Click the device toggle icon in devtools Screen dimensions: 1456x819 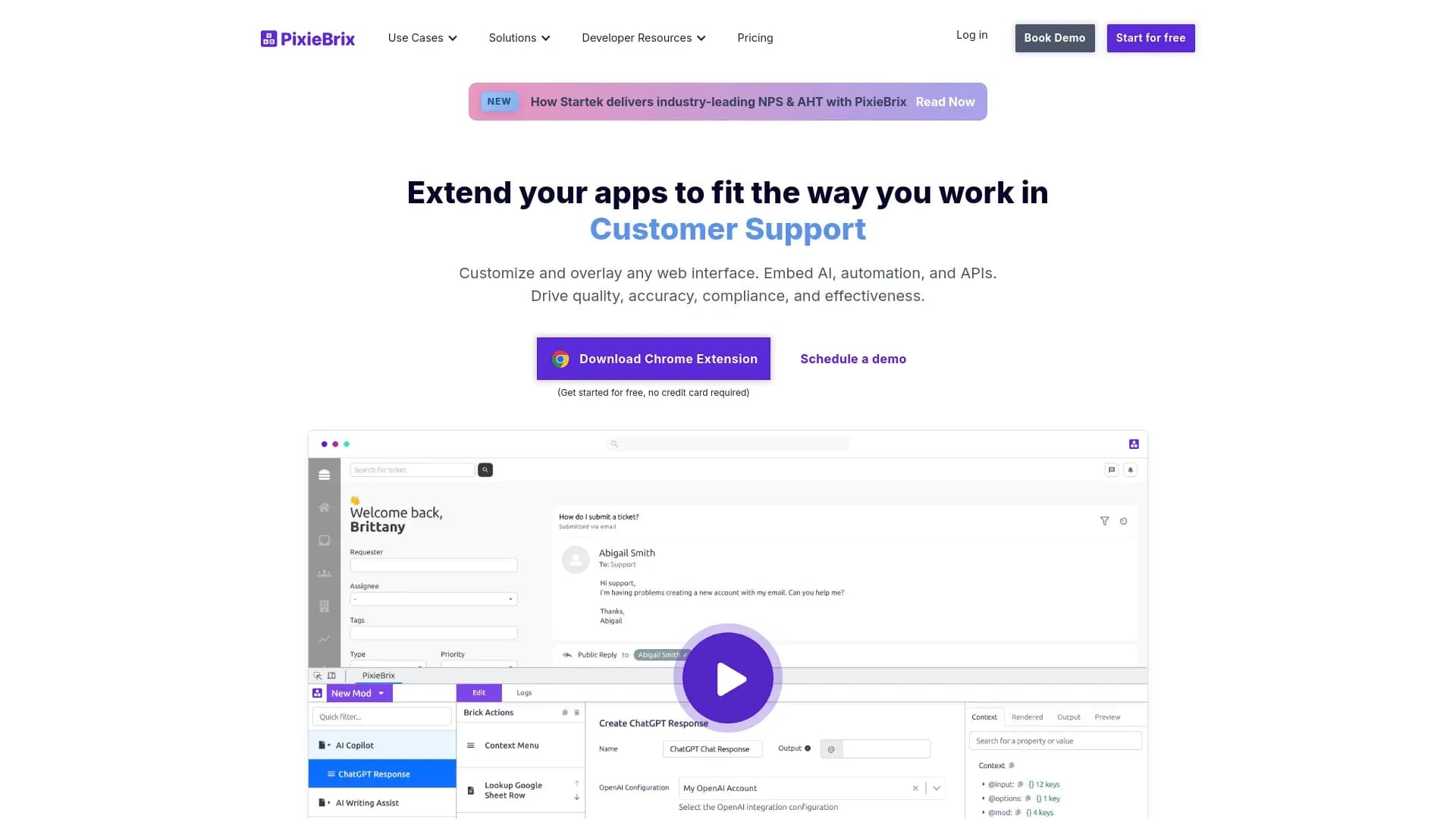tap(331, 676)
